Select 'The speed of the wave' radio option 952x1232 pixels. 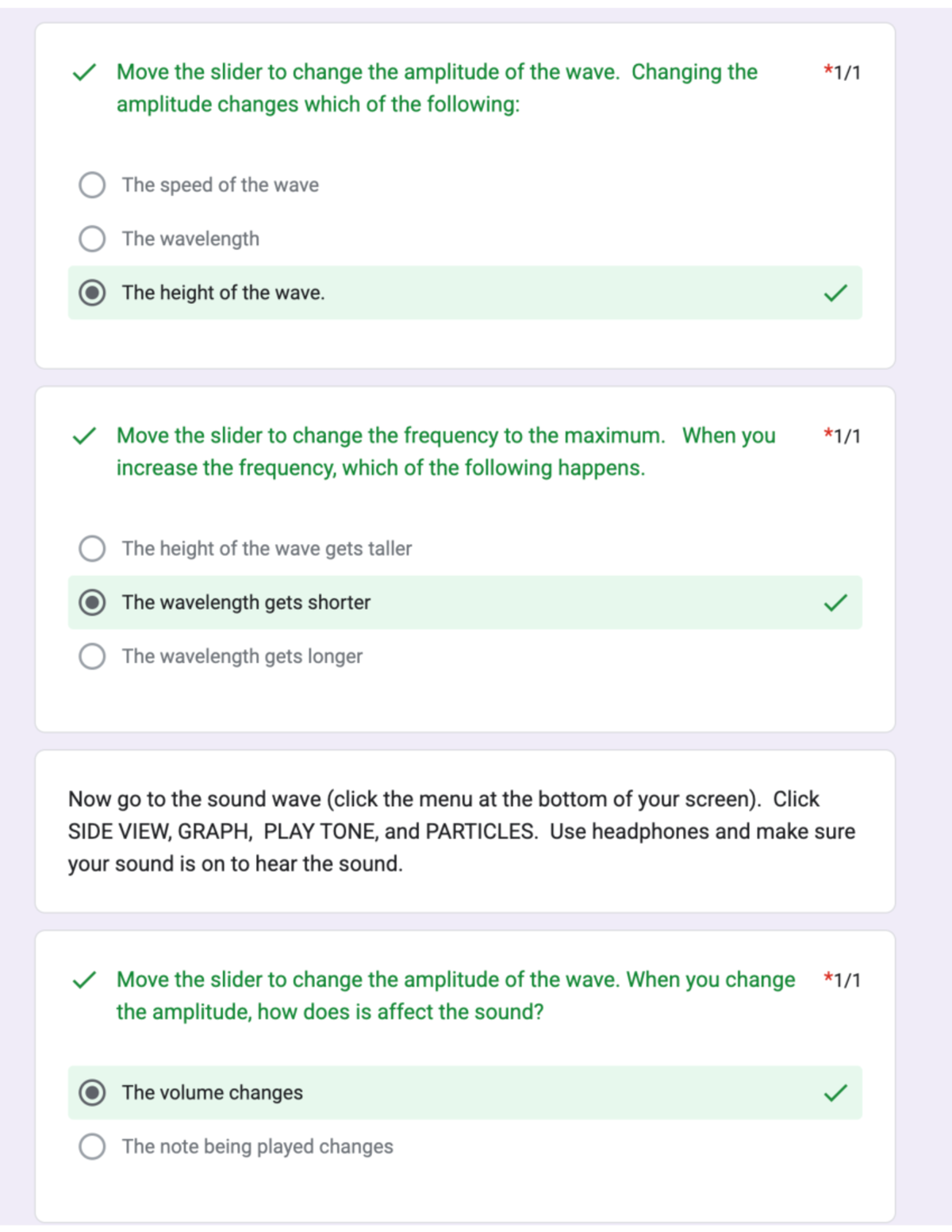(92, 185)
